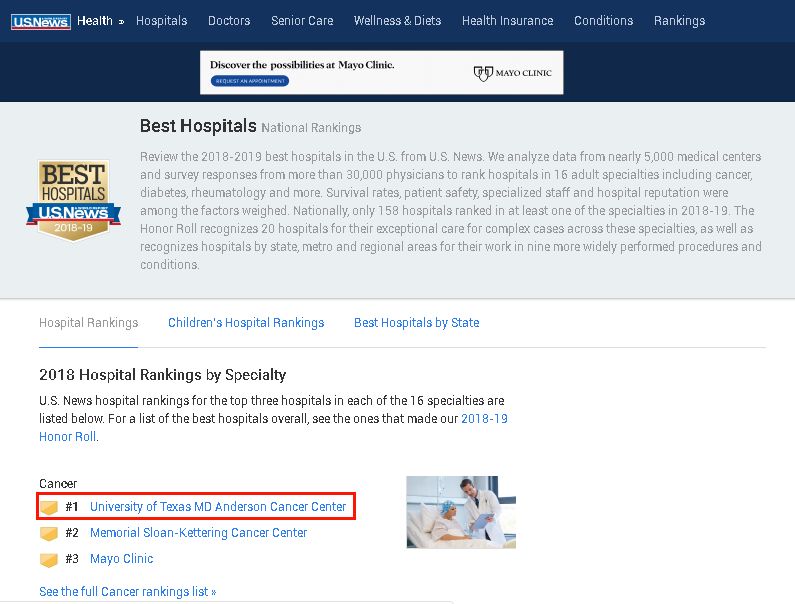This screenshot has height=604, width=795.
Task: Click the arrow beside Health
Action: point(121,22)
